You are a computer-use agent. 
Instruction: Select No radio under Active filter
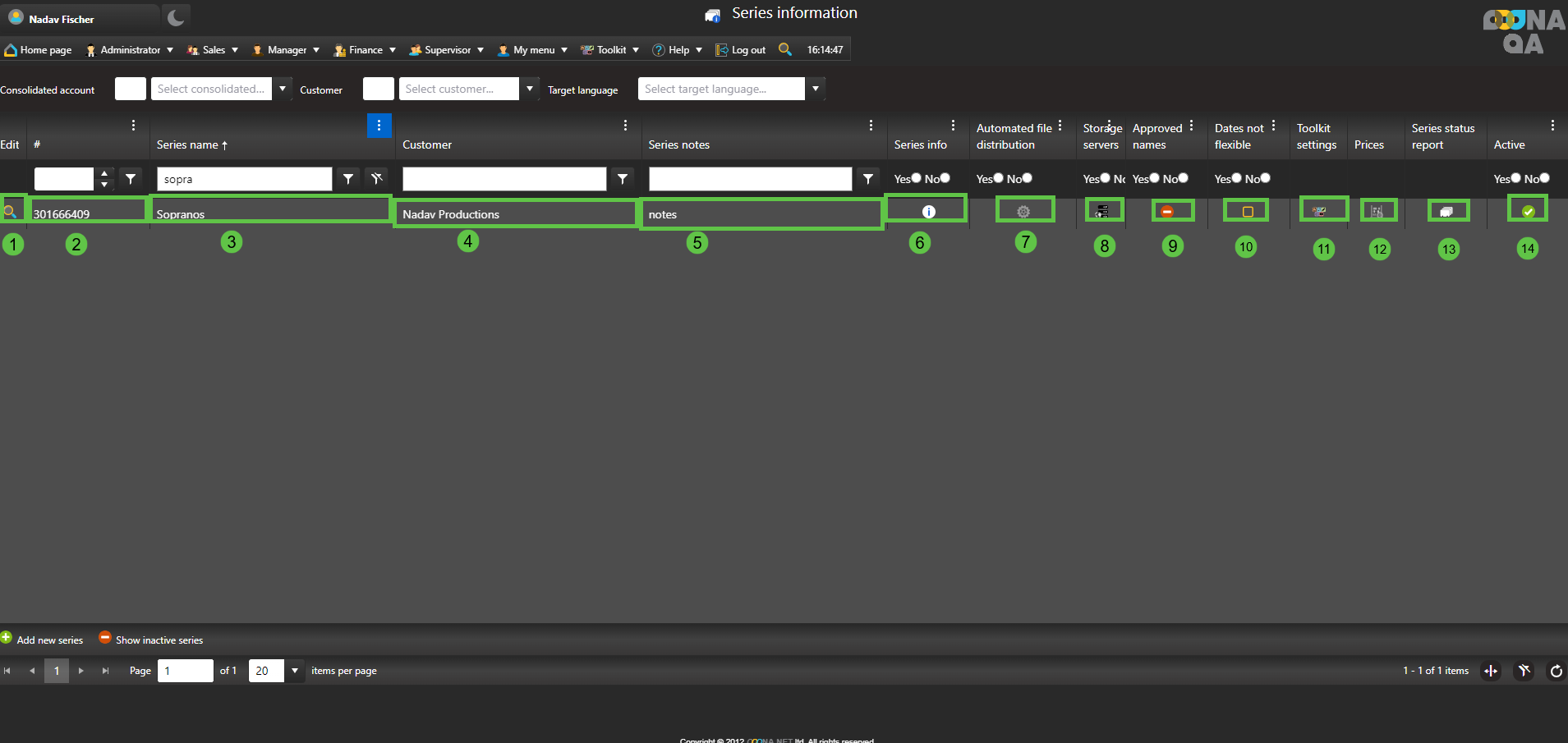pos(1543,178)
